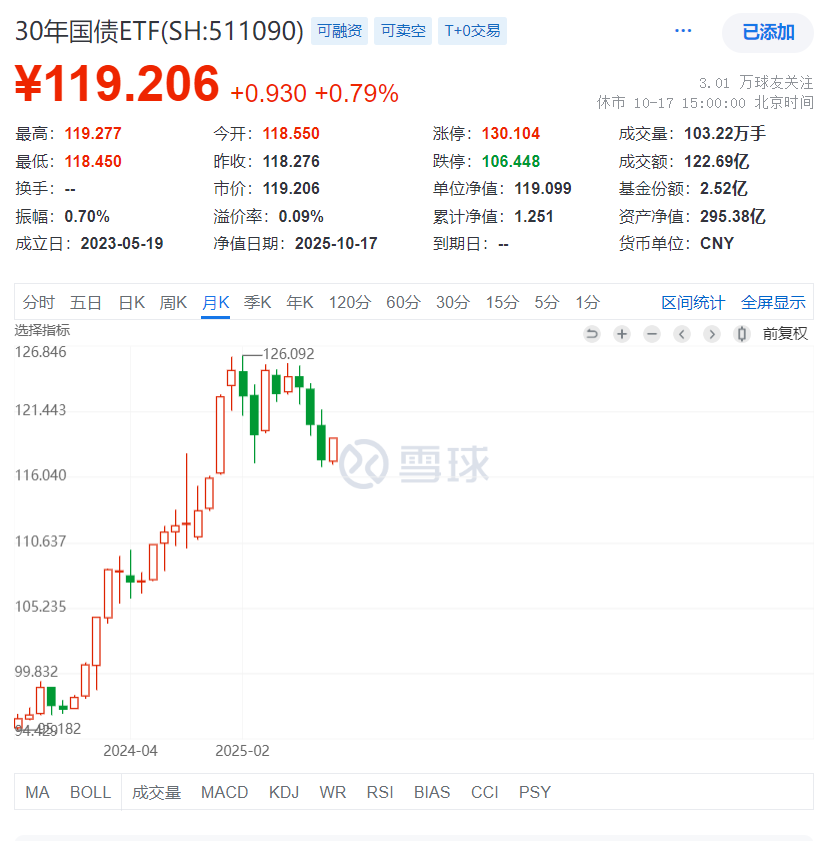Open 前复权 adjustment dropdown

click(785, 334)
